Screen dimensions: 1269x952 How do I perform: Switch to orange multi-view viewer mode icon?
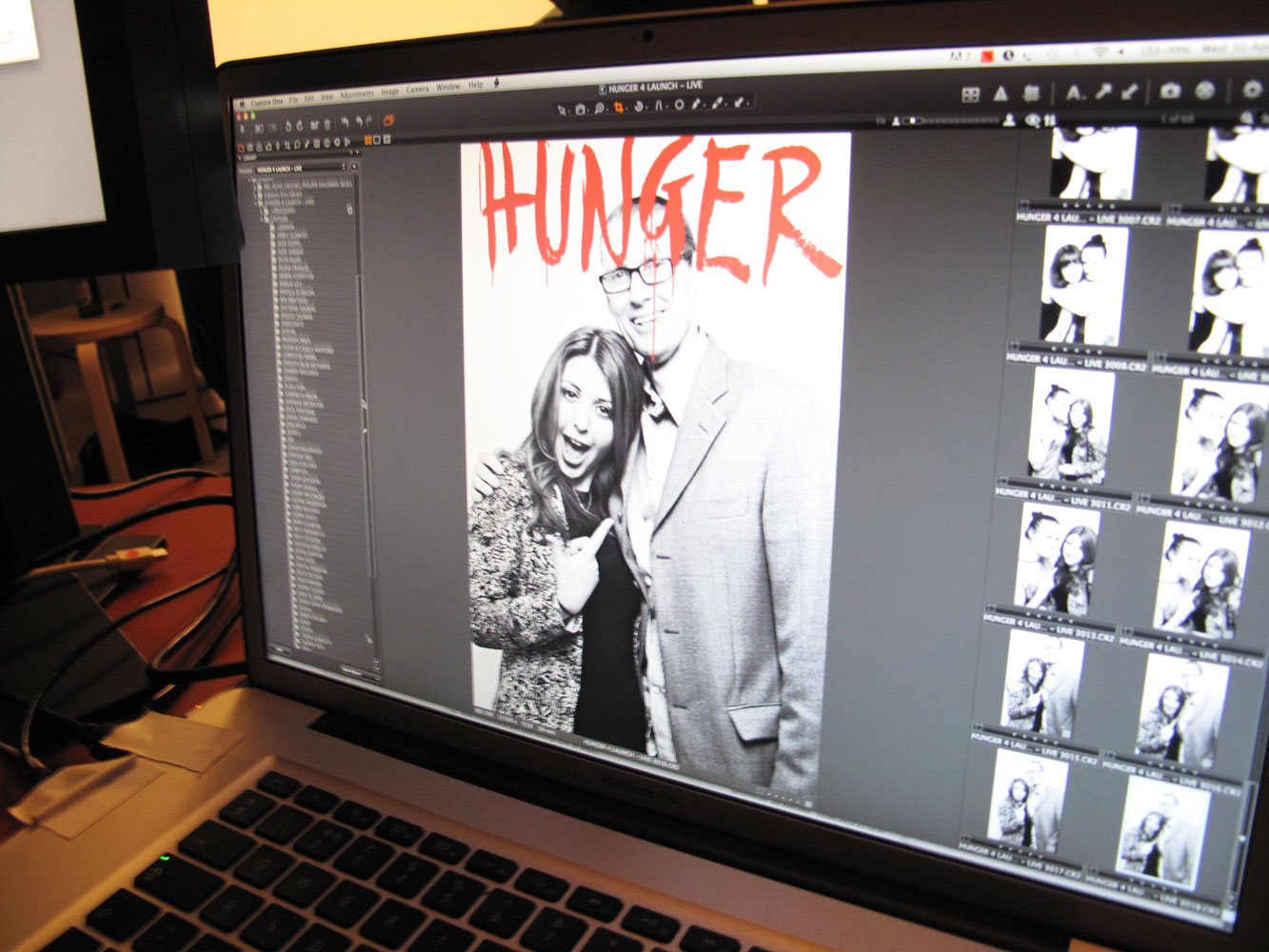(x=367, y=140)
